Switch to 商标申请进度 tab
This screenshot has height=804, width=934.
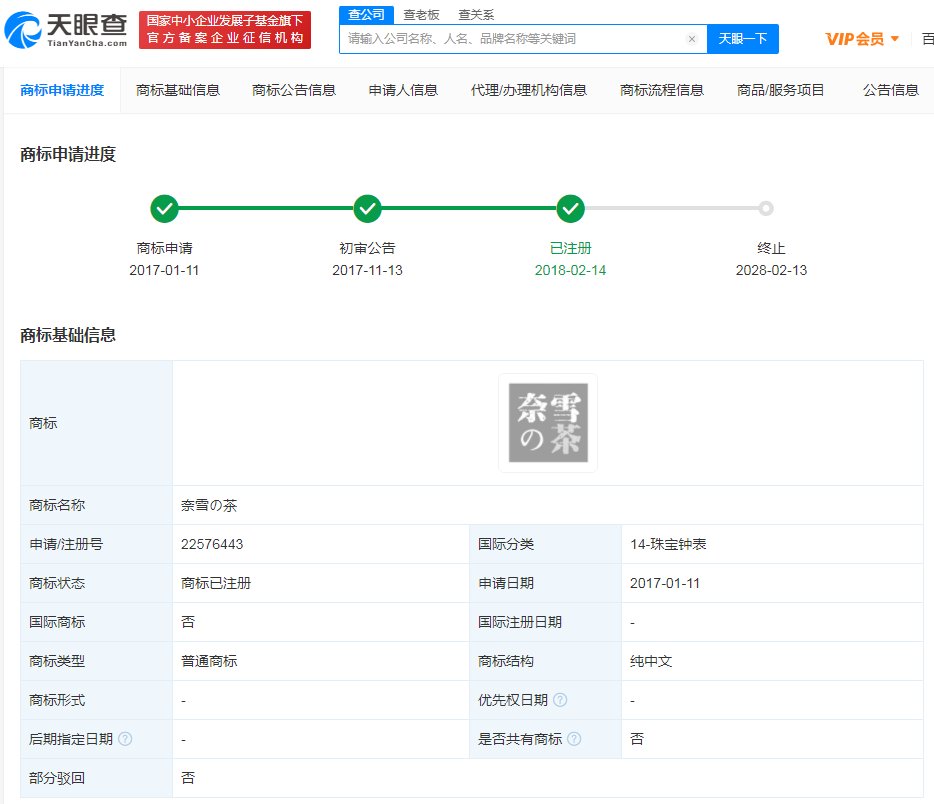(x=62, y=90)
